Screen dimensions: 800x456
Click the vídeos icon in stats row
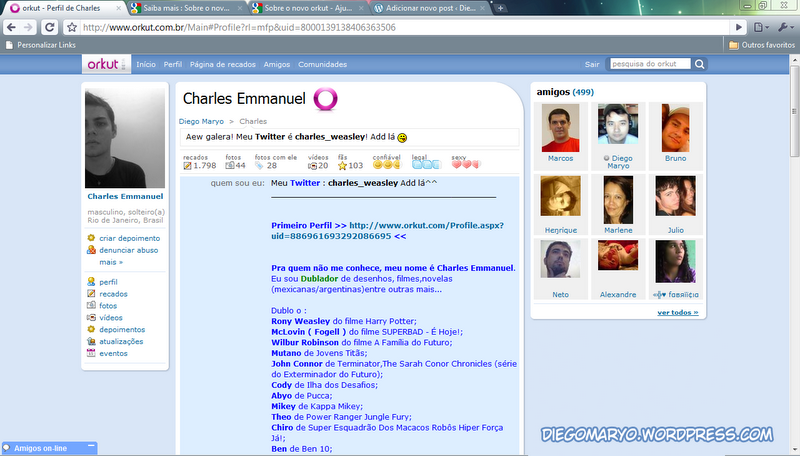312,165
